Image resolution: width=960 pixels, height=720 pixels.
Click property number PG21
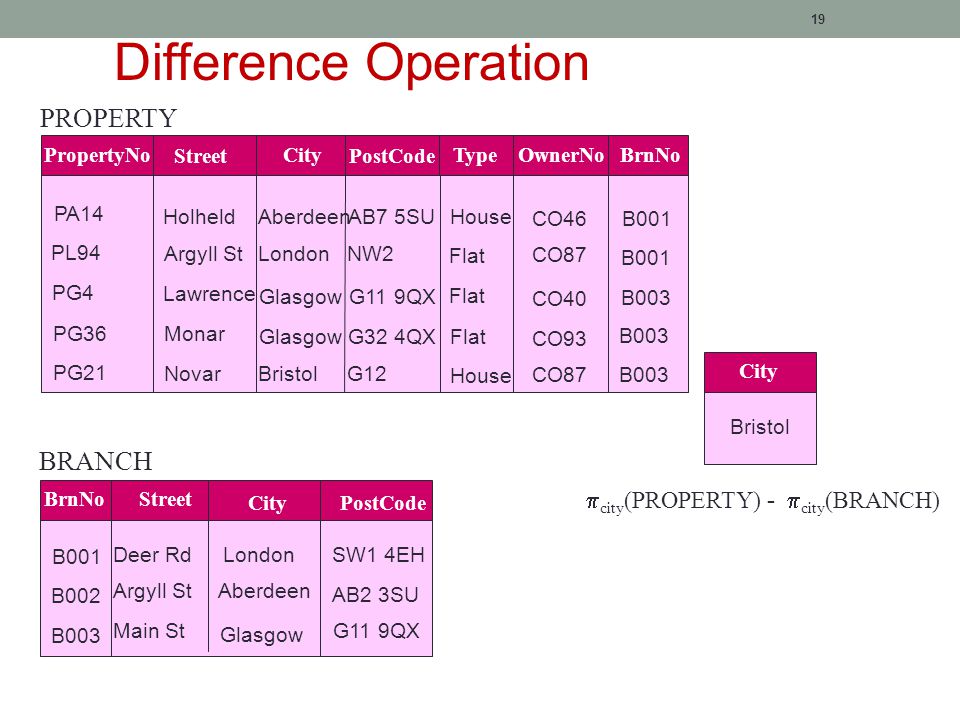point(79,373)
